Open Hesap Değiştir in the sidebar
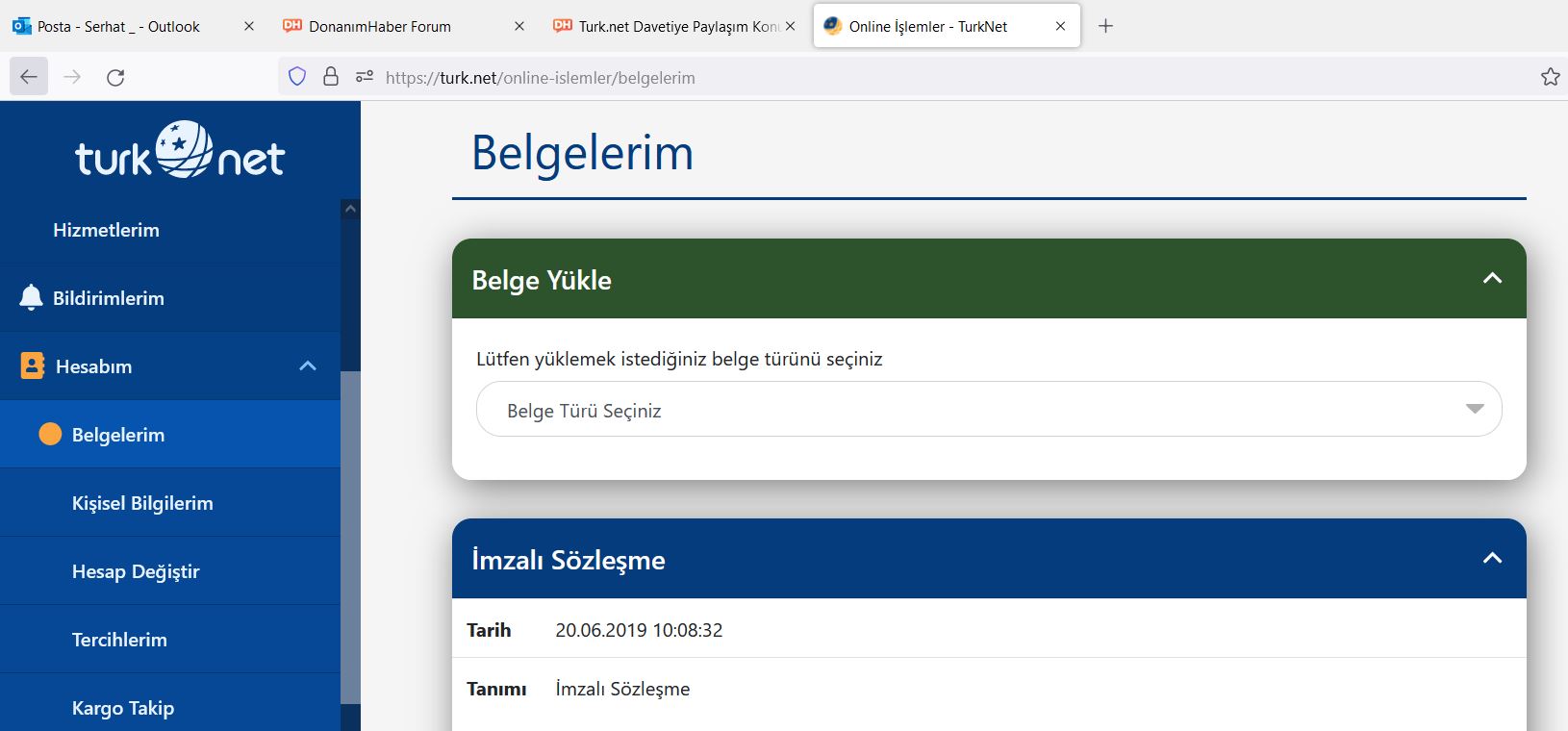This screenshot has height=731, width=1568. [170, 571]
